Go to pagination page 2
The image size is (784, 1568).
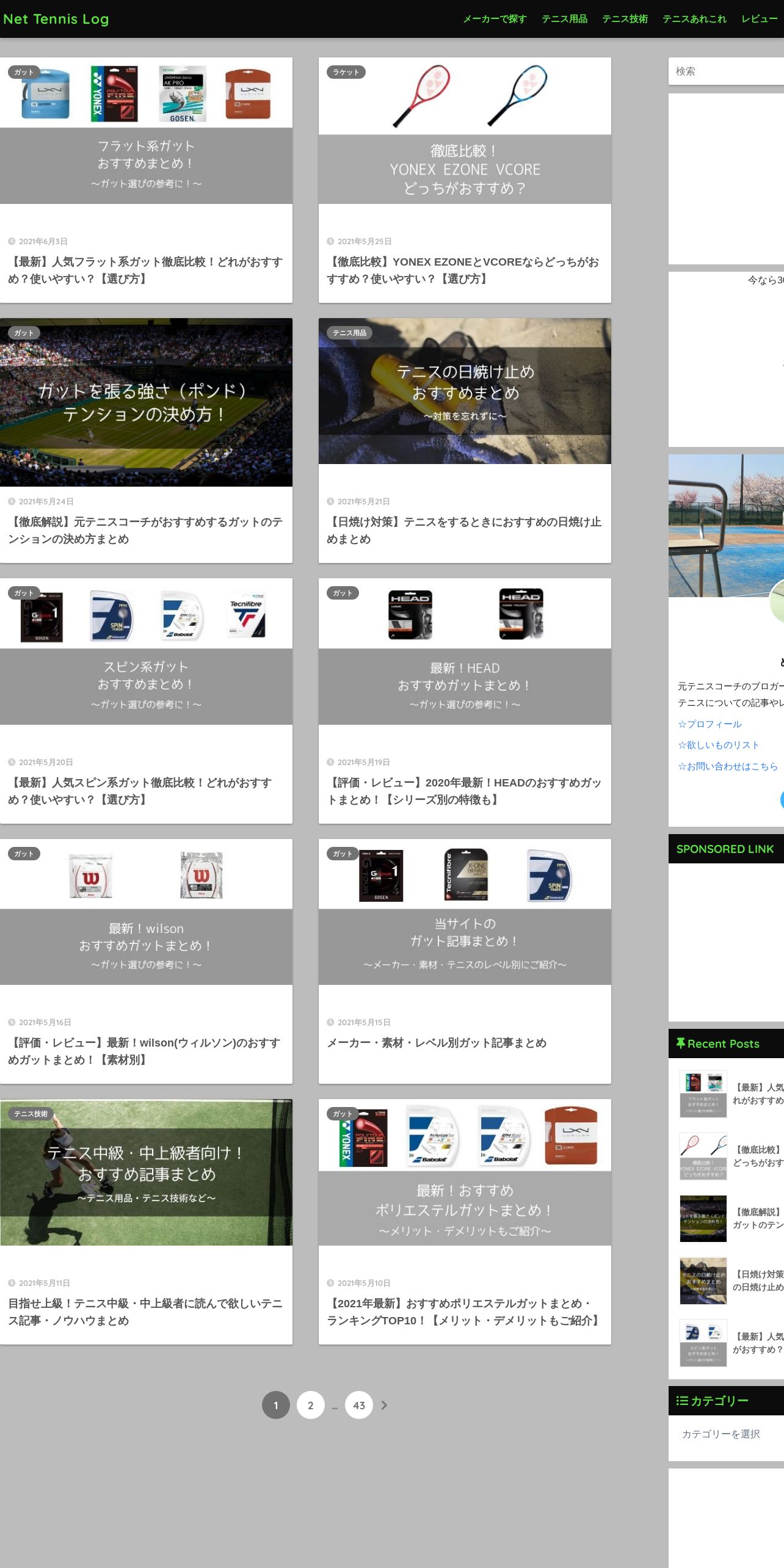pyautogui.click(x=311, y=1405)
